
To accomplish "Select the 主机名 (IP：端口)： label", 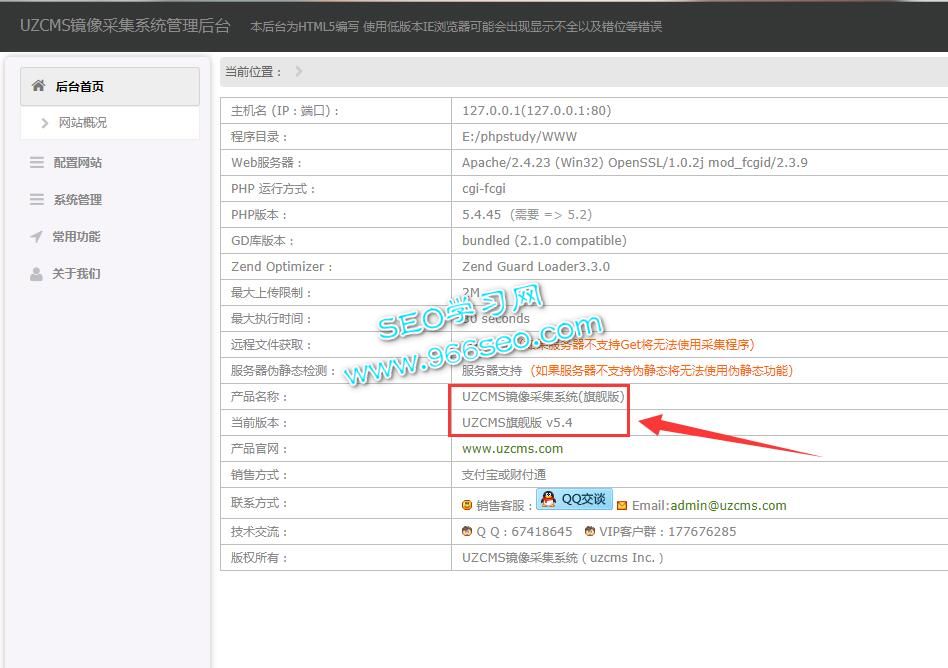I will click(x=285, y=111).
